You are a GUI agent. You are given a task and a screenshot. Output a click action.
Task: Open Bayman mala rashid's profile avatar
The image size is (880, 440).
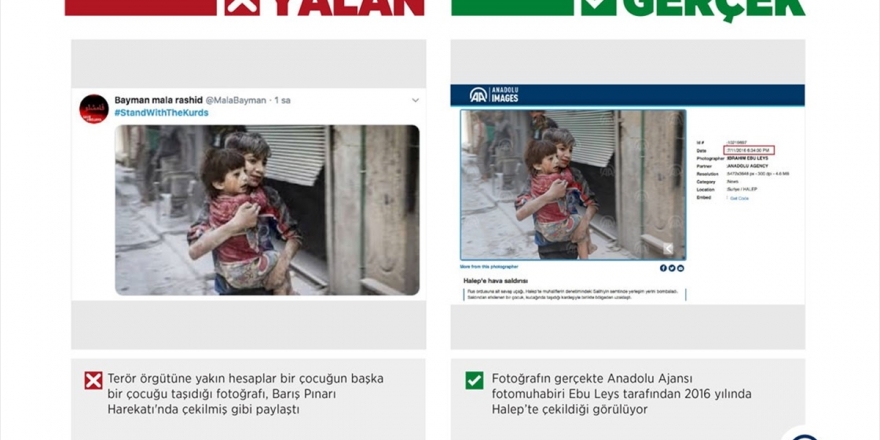[94, 109]
